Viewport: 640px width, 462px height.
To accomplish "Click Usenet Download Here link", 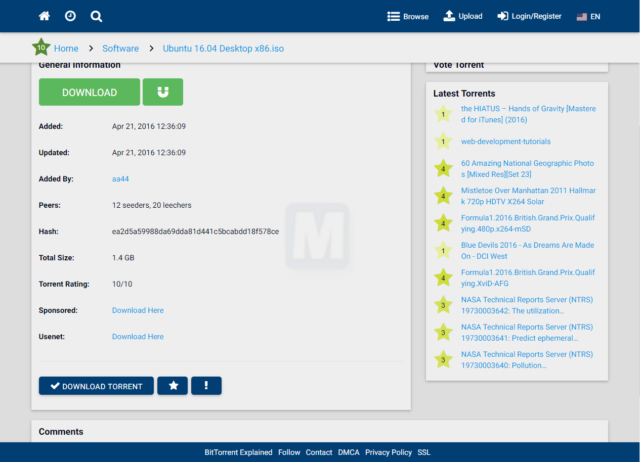I will point(138,336).
